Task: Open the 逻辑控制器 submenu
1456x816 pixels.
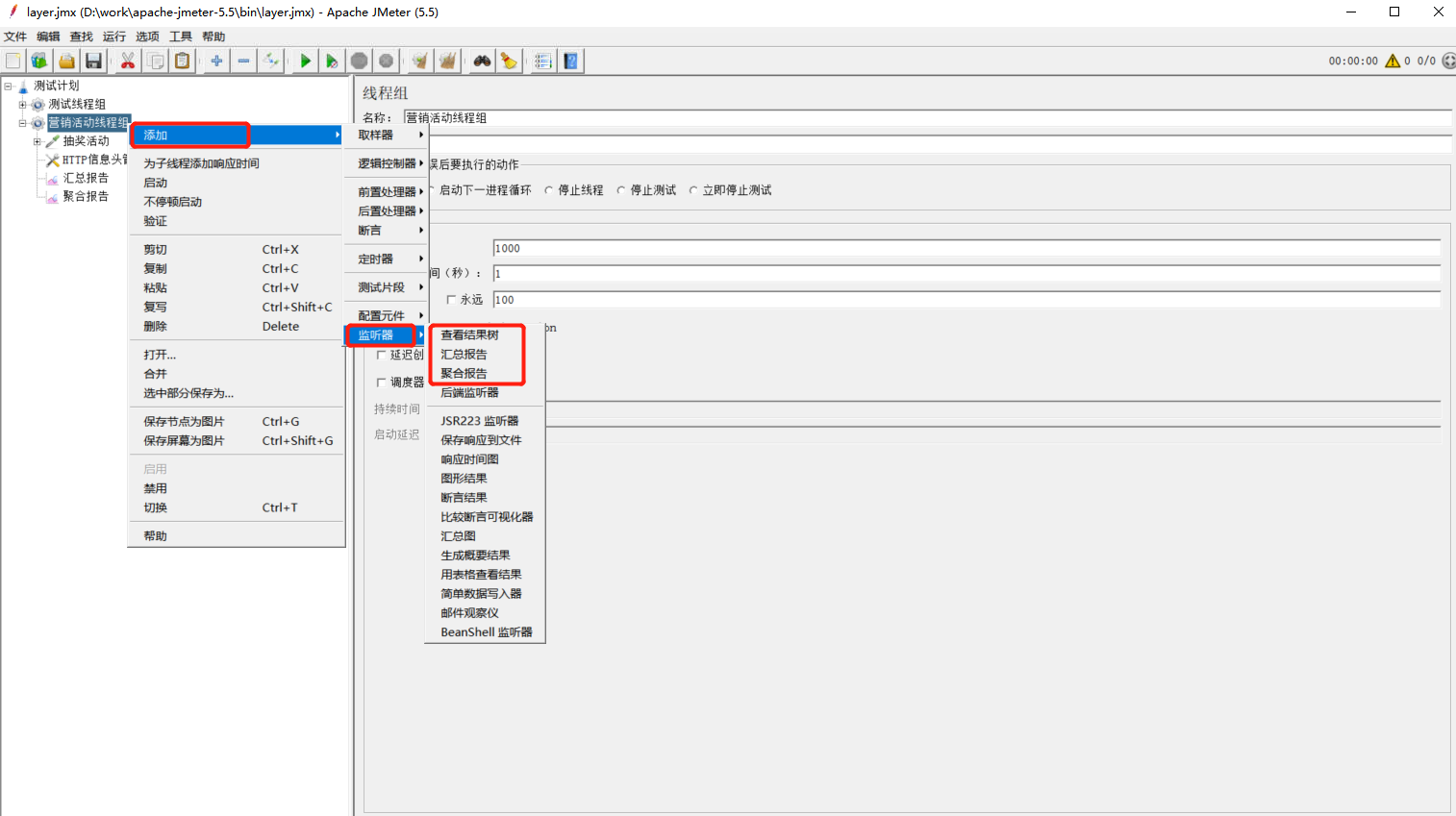Action: pos(387,163)
